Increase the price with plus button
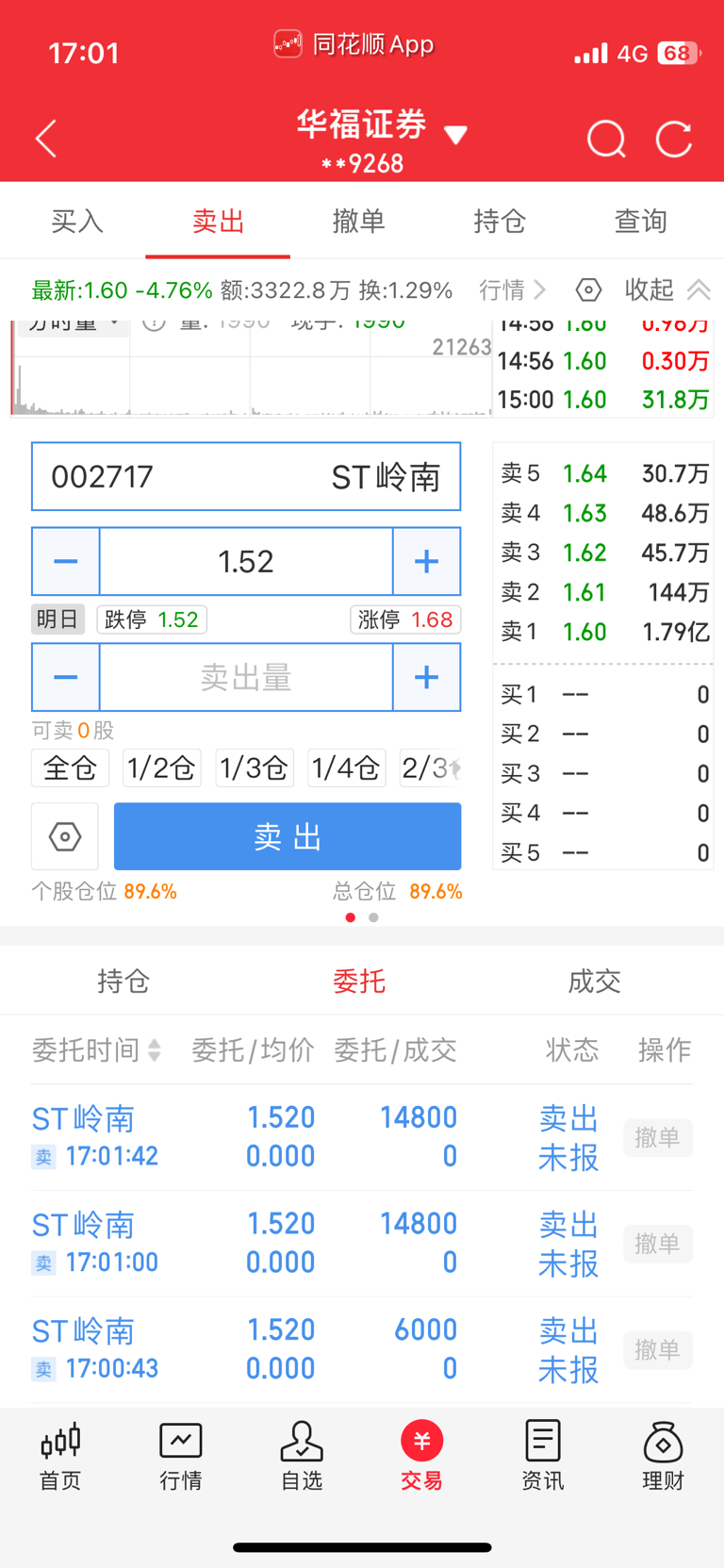This screenshot has width=724, height=1568. coord(426,561)
